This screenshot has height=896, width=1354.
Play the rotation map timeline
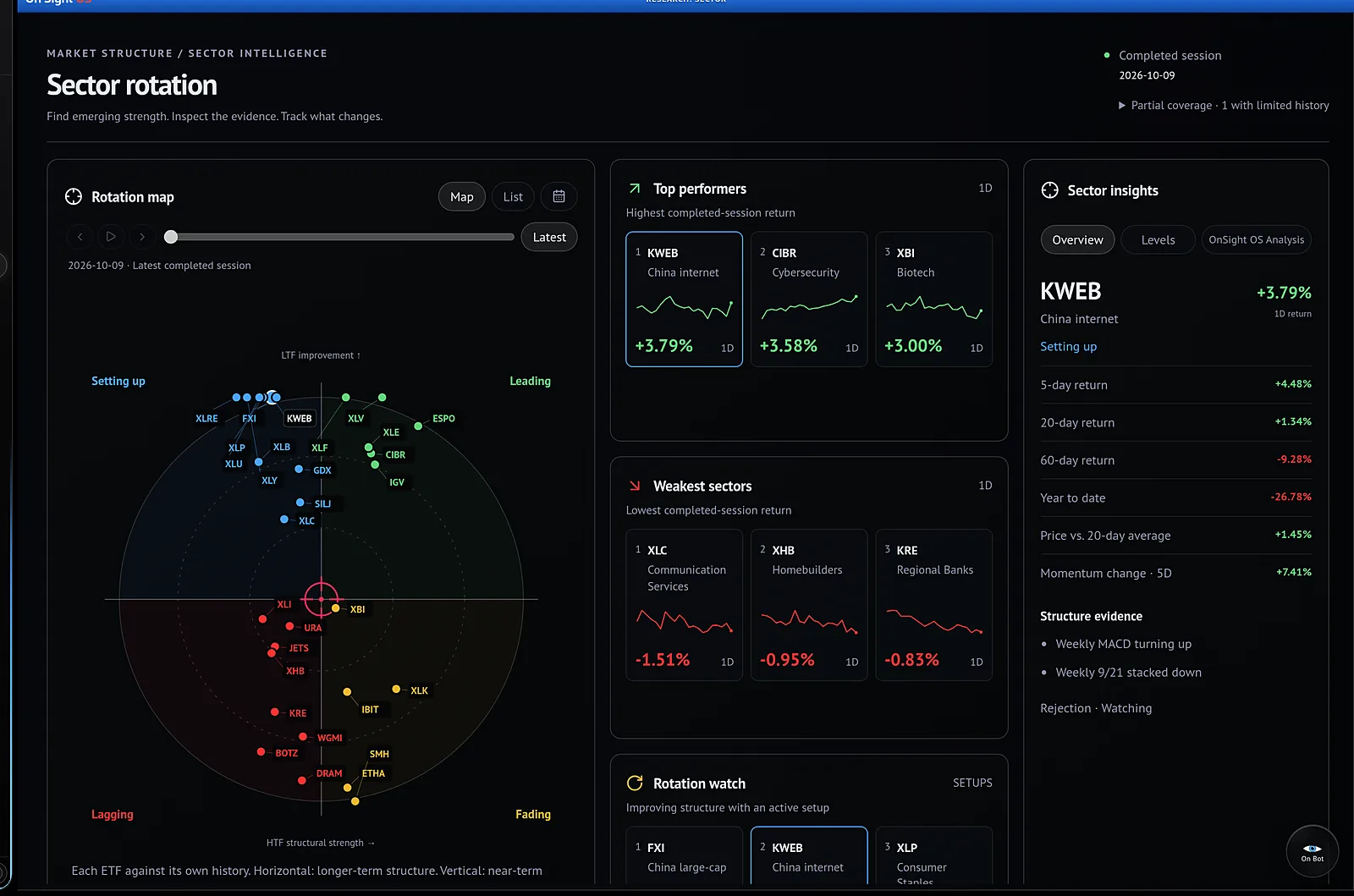click(x=111, y=237)
